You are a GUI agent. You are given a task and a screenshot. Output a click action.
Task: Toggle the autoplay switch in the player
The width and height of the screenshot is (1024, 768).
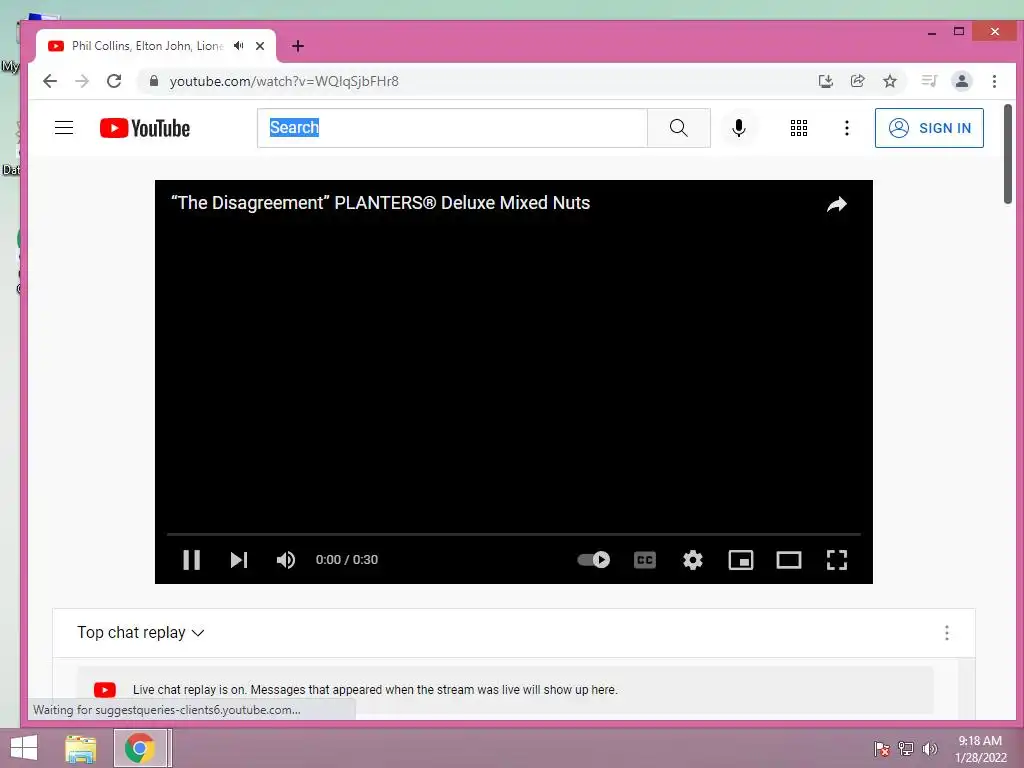(594, 560)
